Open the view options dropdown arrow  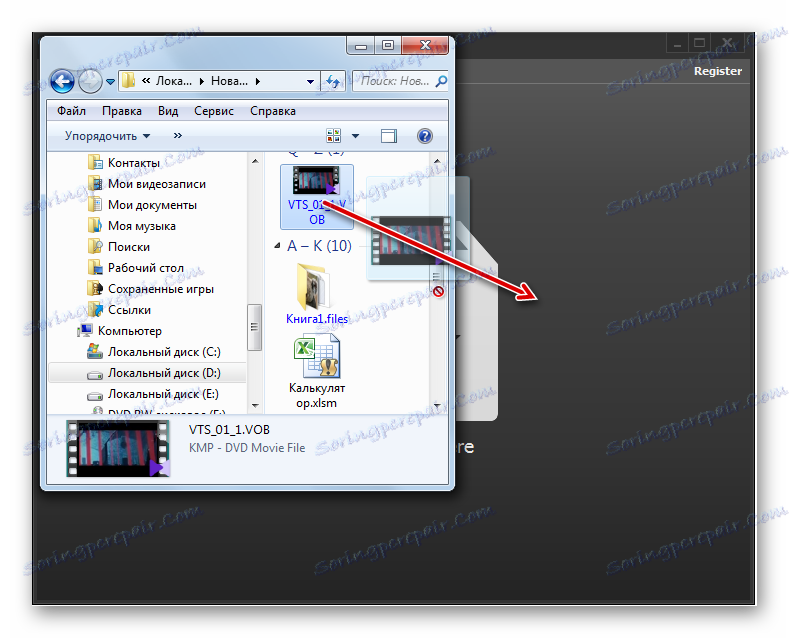(x=355, y=136)
